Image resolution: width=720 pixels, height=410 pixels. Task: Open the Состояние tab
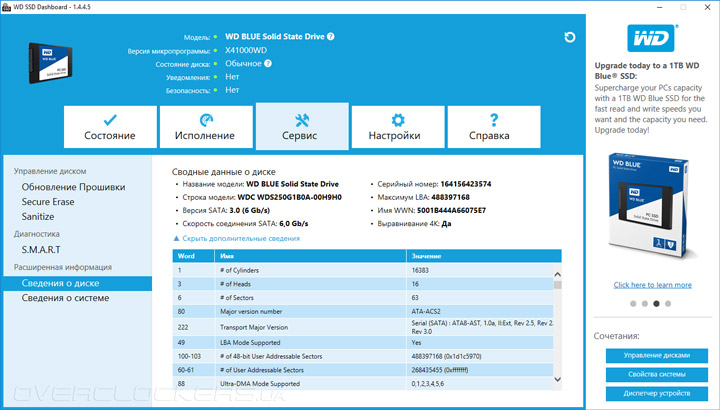click(110, 127)
